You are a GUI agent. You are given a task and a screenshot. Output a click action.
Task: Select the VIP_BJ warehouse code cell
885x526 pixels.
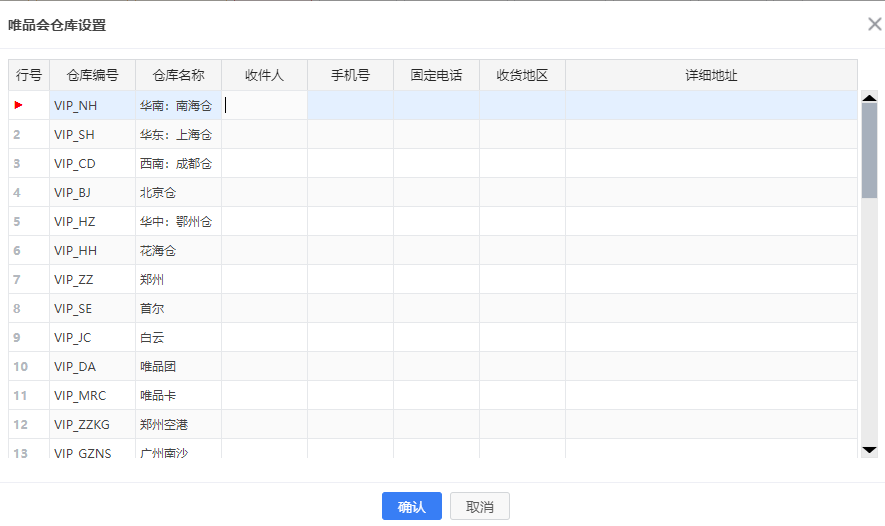[x=93, y=192]
